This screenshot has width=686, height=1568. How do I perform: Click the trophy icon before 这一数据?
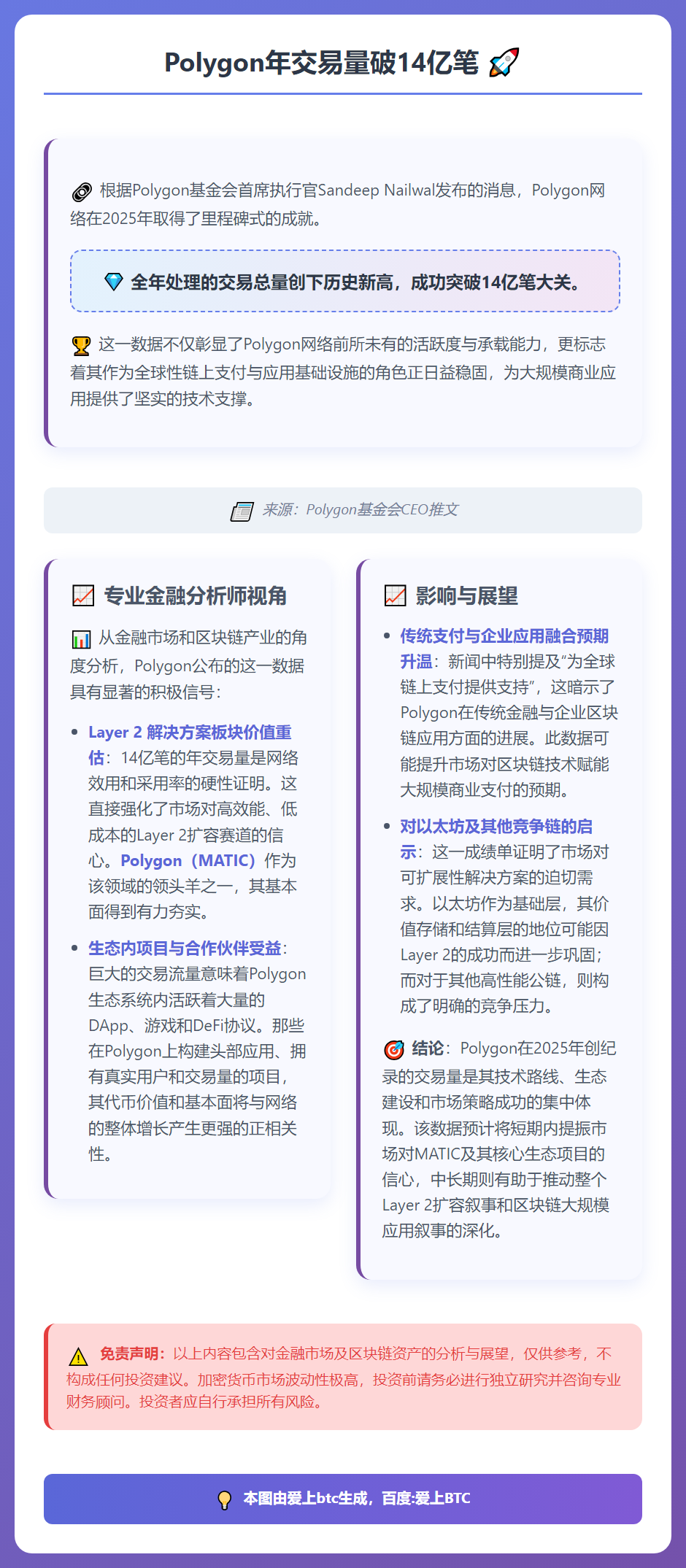81,345
